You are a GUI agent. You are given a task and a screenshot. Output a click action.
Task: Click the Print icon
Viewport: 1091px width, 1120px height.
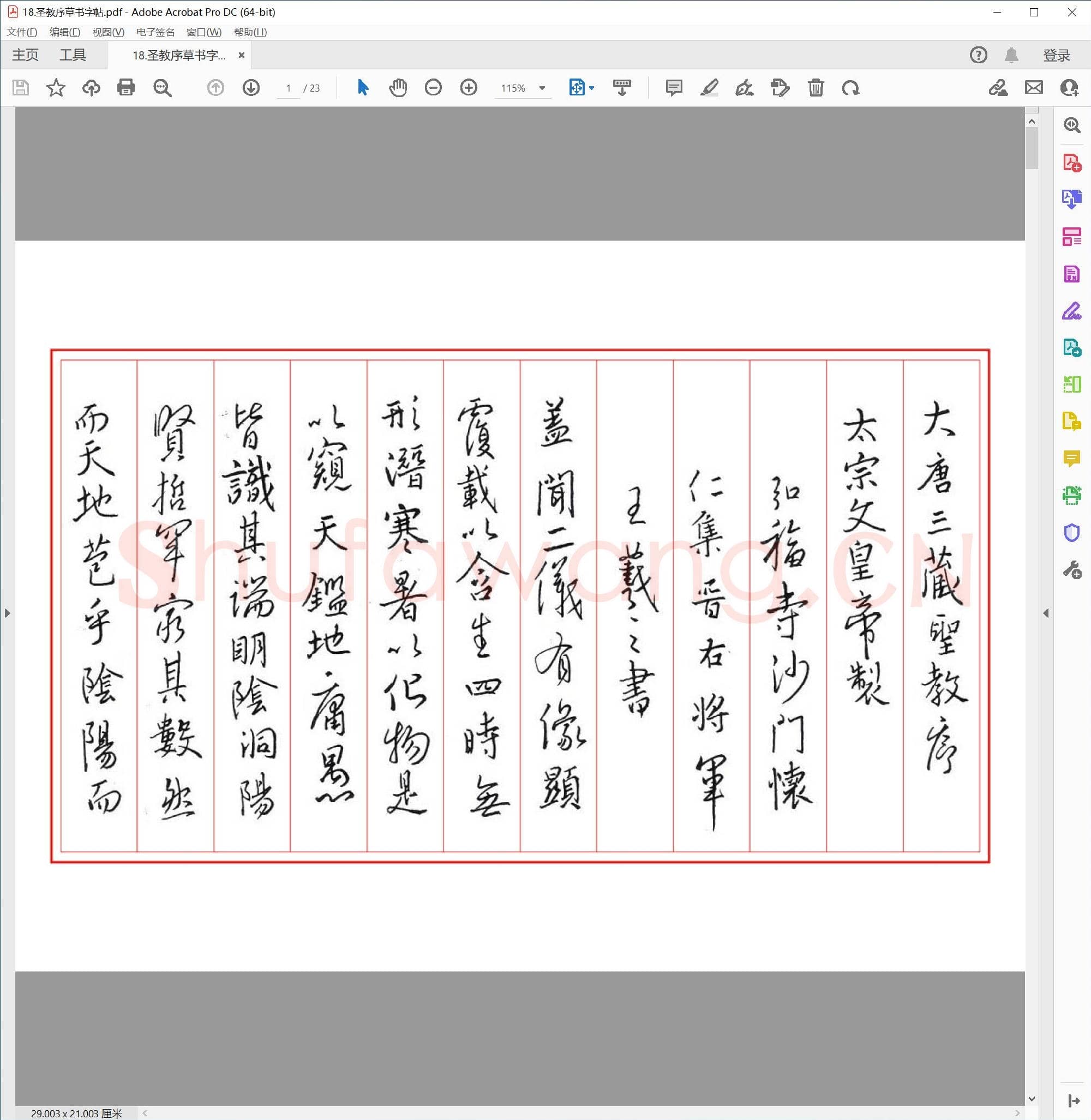coord(126,88)
